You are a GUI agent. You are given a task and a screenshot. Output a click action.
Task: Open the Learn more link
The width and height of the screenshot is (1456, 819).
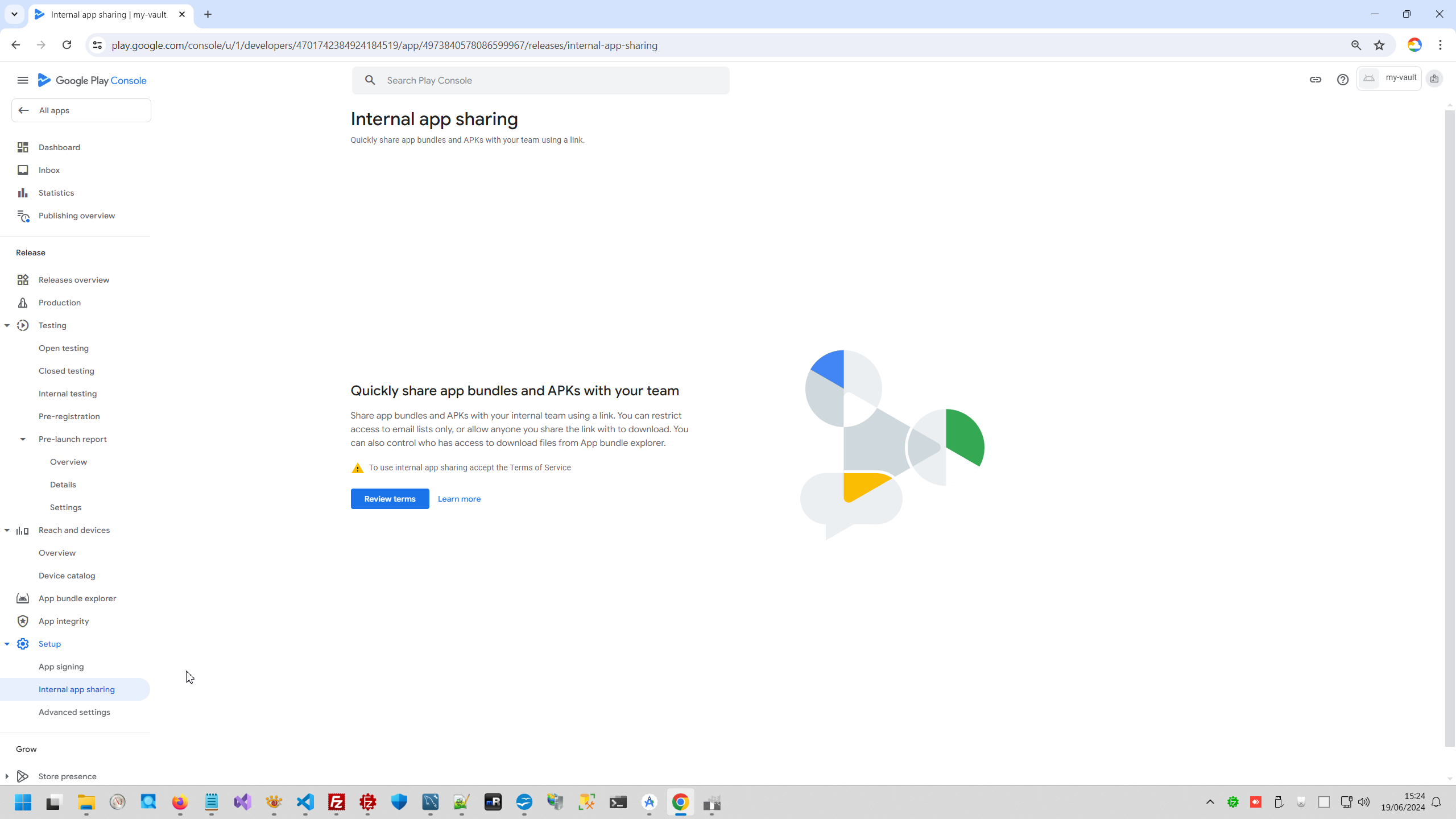click(459, 499)
